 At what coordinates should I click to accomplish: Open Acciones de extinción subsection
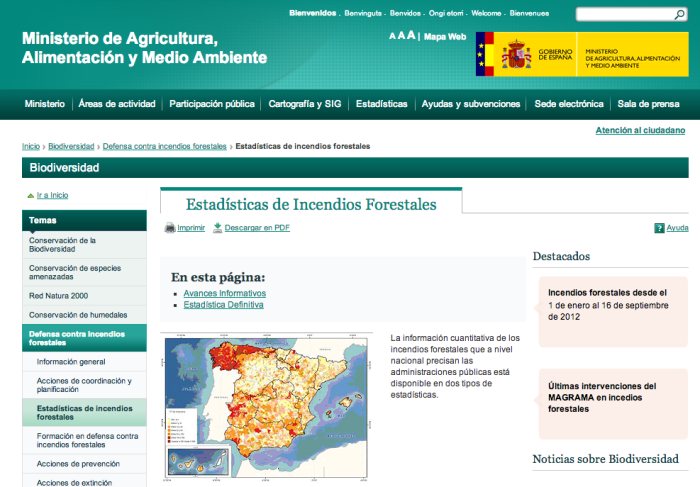[84, 482]
